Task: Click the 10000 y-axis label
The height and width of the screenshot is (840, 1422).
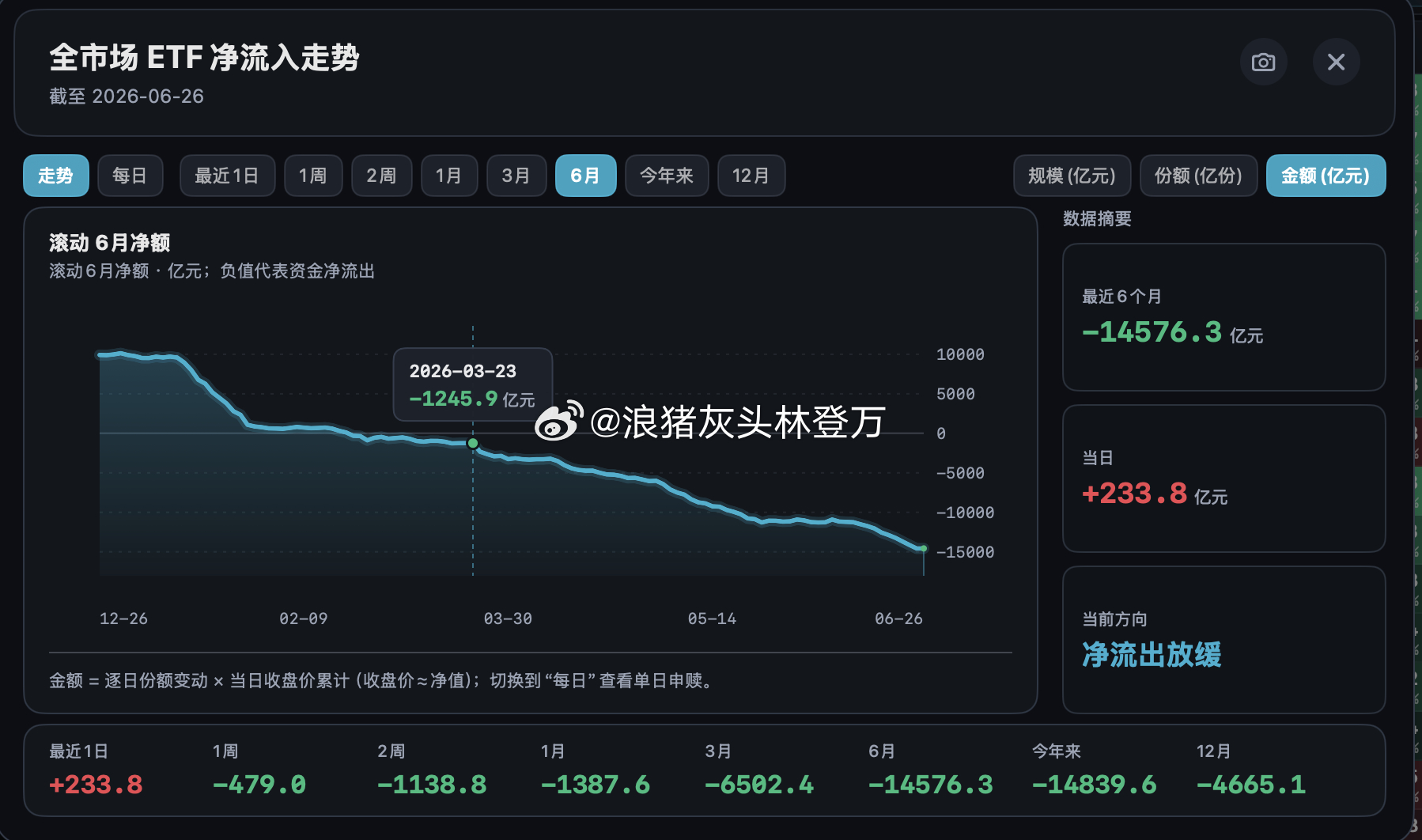Action: (960, 354)
